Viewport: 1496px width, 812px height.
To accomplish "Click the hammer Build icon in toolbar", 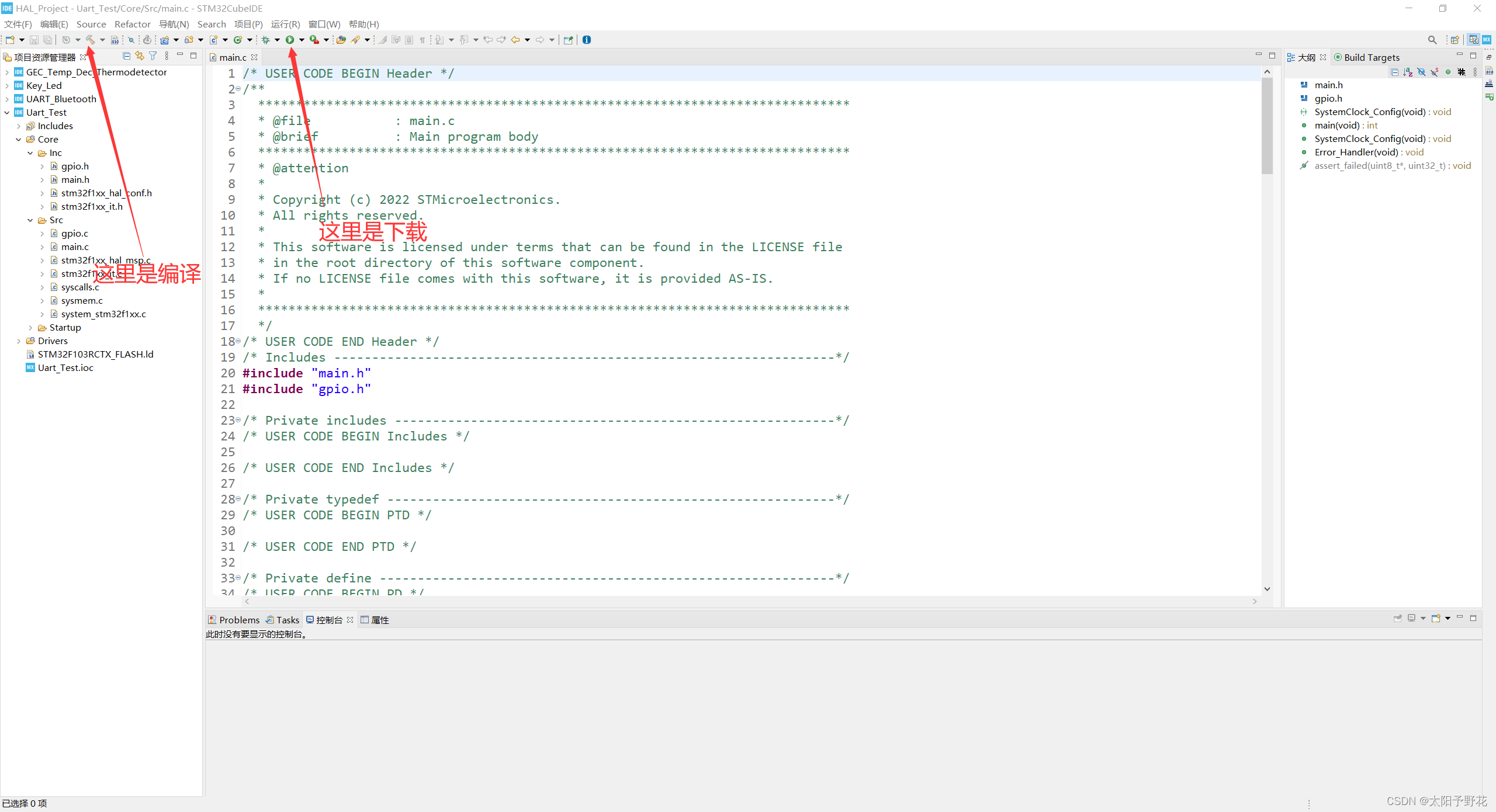I will 91,40.
